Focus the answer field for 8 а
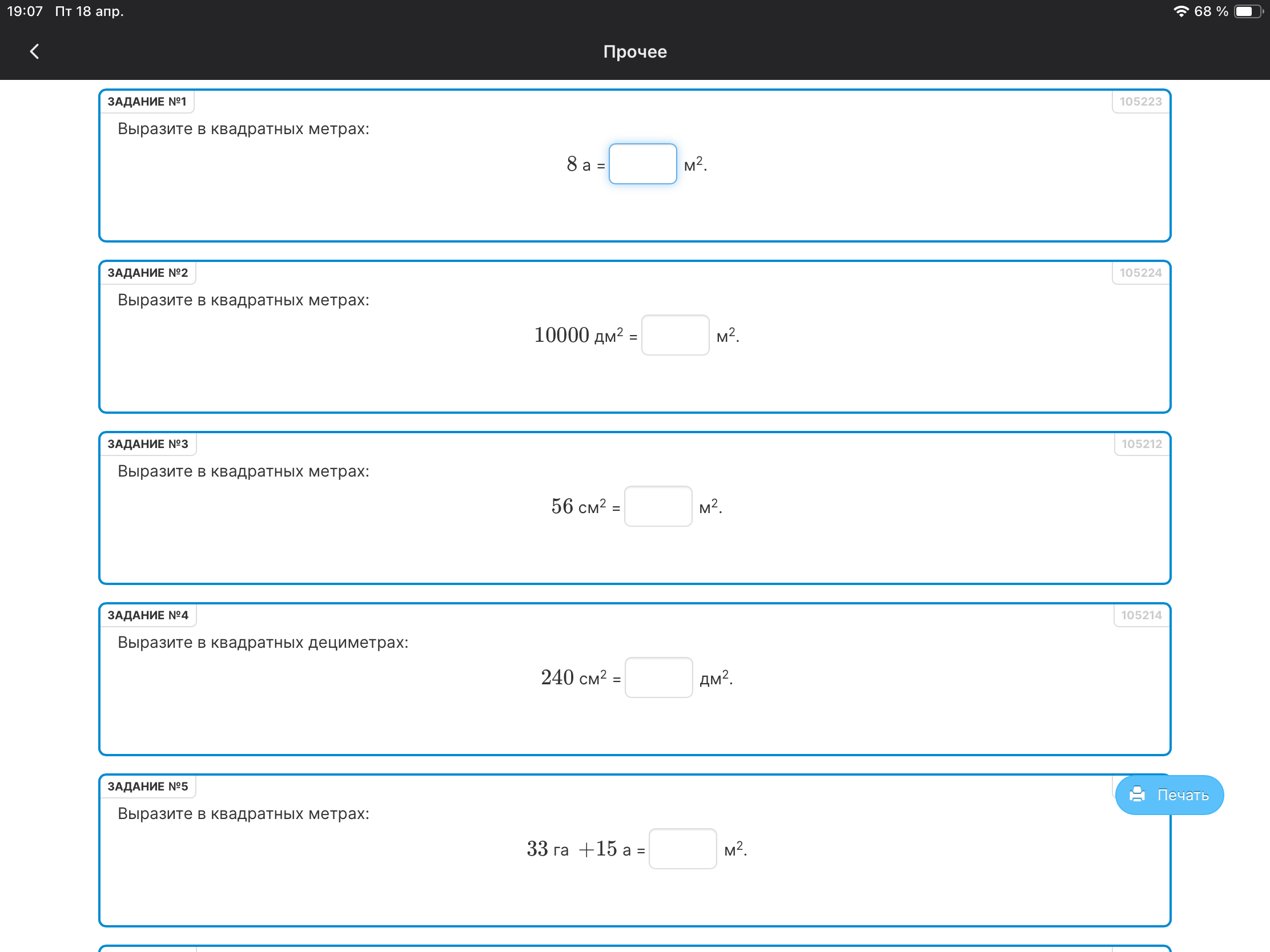 (642, 164)
